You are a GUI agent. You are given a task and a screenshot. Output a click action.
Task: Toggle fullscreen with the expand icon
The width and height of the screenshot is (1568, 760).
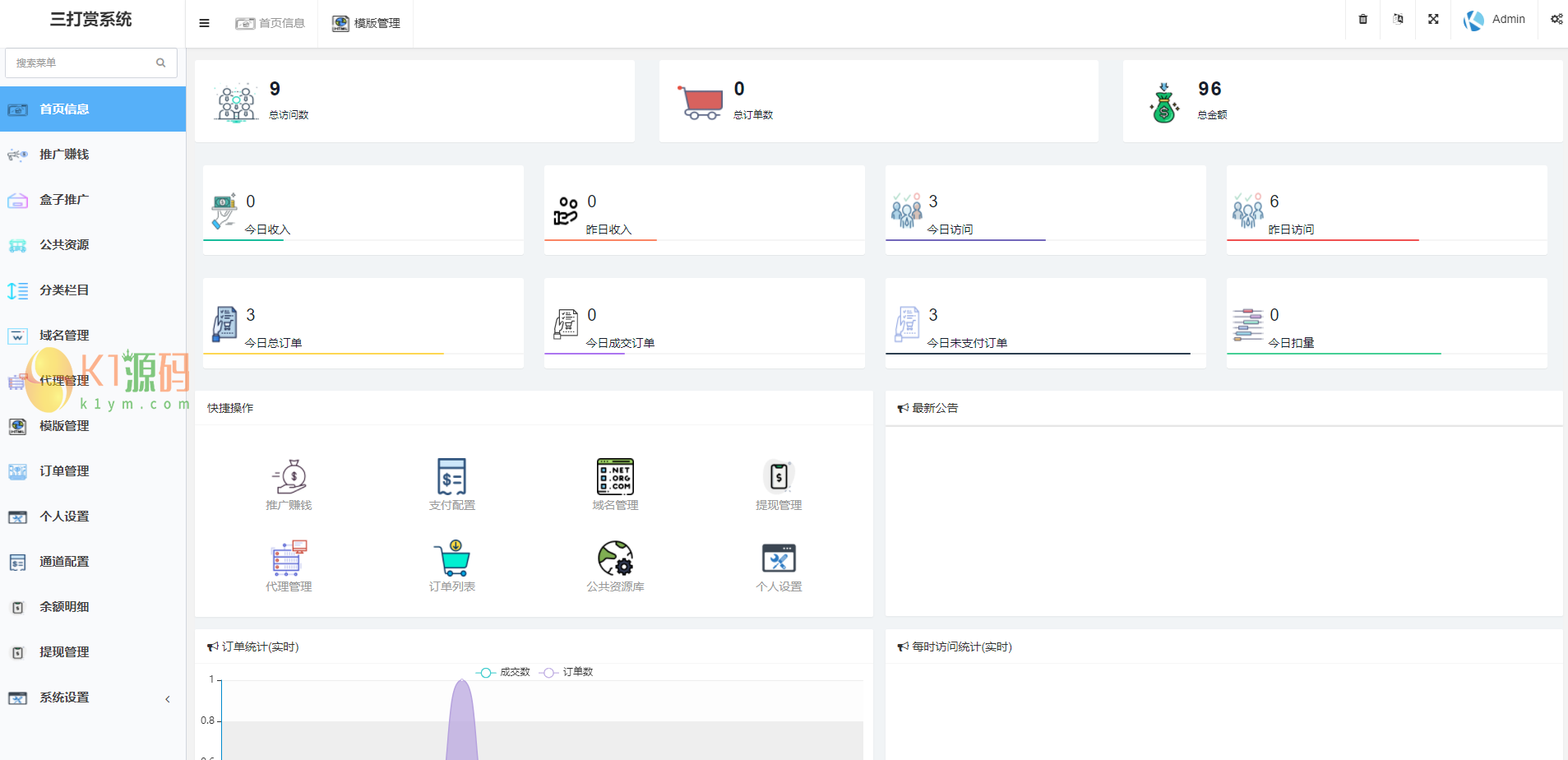[1433, 19]
